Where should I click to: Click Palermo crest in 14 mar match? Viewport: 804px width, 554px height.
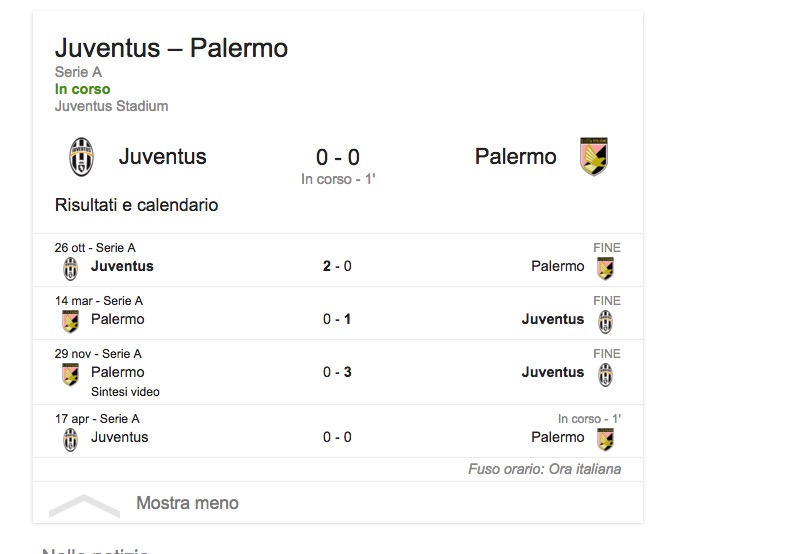click(70, 321)
